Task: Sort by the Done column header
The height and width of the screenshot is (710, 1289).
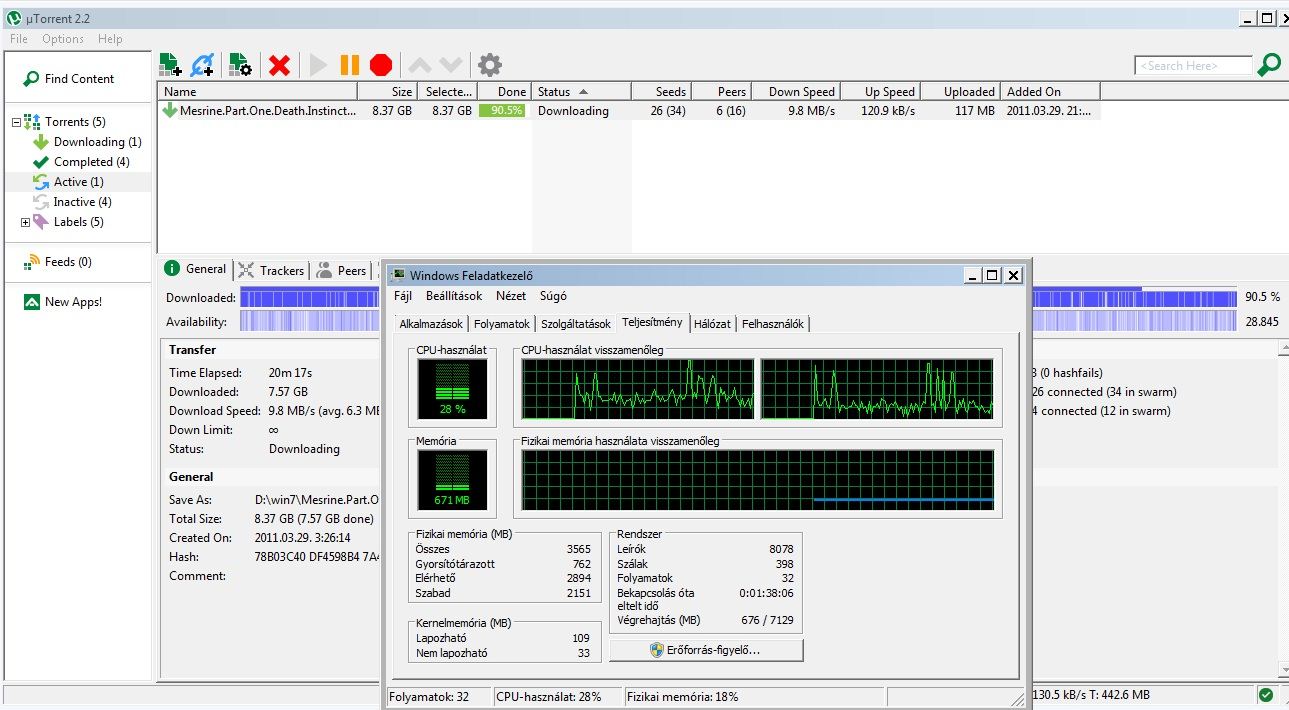Action: 503,91
